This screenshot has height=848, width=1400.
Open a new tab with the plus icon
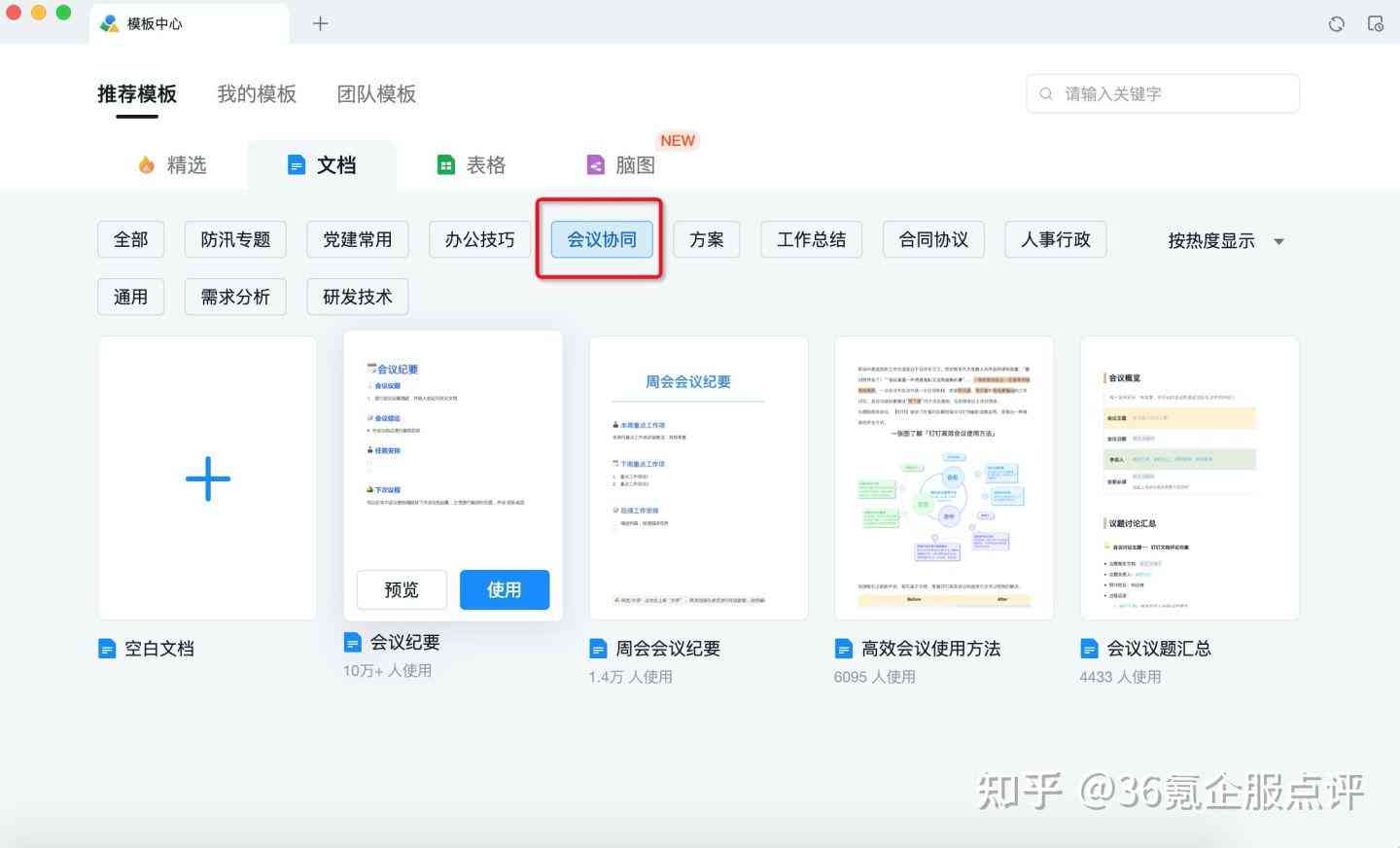coord(320,23)
